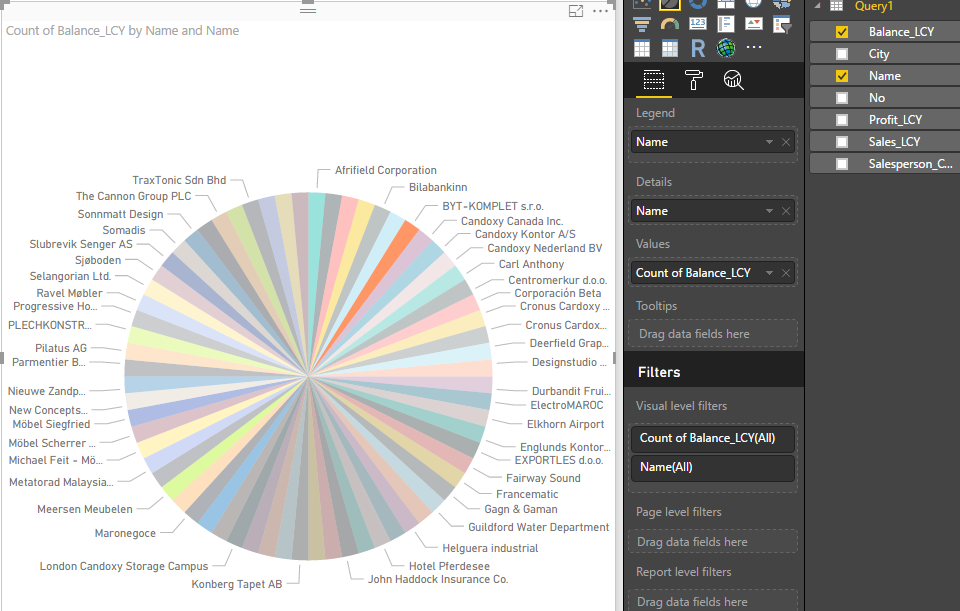960x611 pixels.
Task: Select the Slicer visualization icon
Action: pyautogui.click(x=782, y=24)
